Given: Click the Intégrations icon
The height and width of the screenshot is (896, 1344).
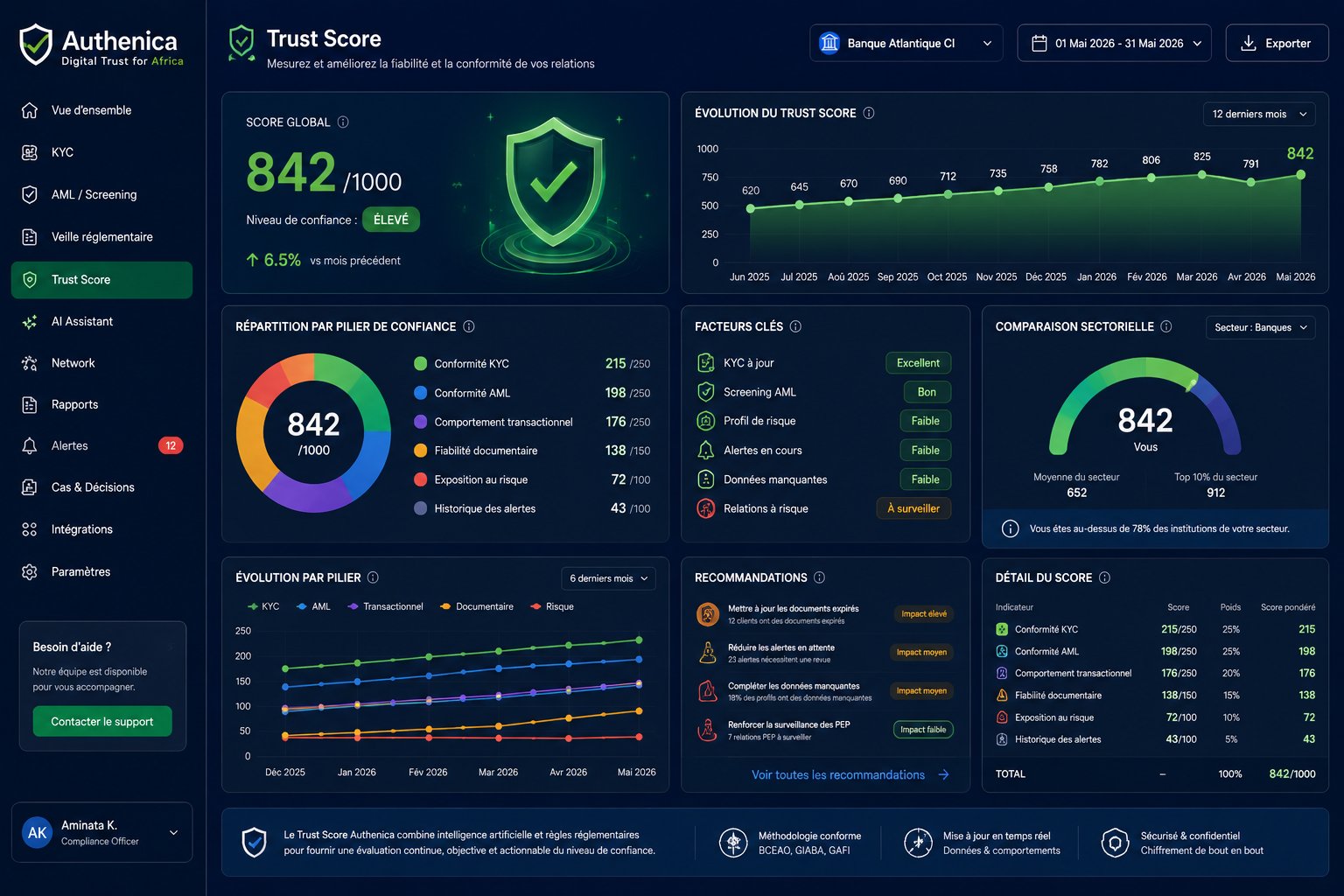Looking at the screenshot, I should click(x=30, y=529).
